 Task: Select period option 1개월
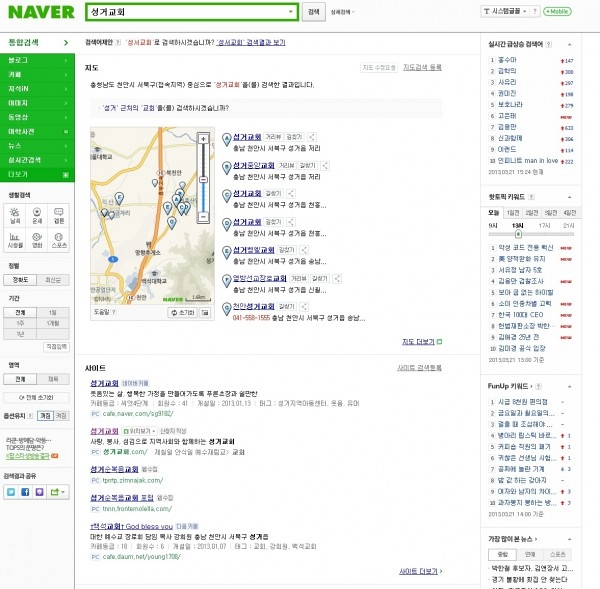pos(53,323)
